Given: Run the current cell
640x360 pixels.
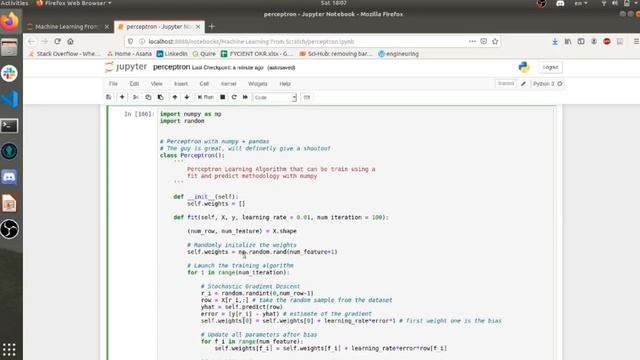Looking at the screenshot, I should [x=206, y=97].
